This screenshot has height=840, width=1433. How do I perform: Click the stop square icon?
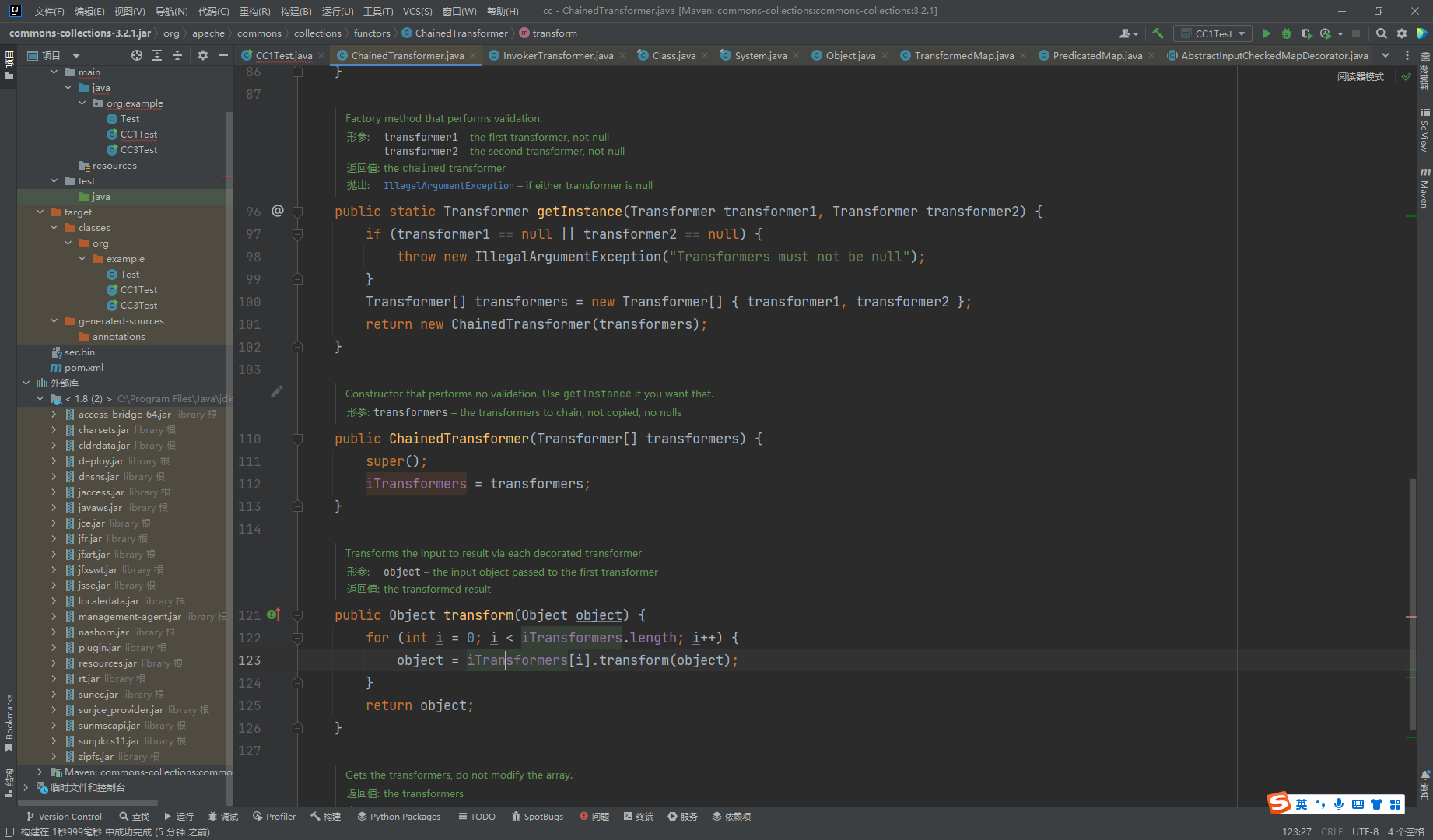point(1356,33)
